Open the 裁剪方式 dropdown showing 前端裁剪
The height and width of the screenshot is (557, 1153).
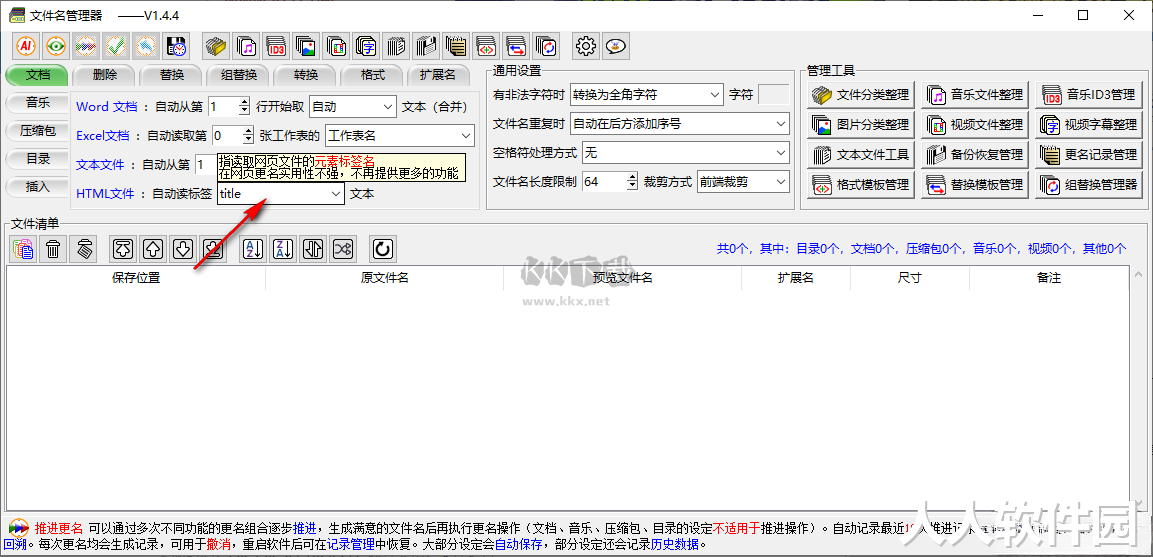coord(743,182)
